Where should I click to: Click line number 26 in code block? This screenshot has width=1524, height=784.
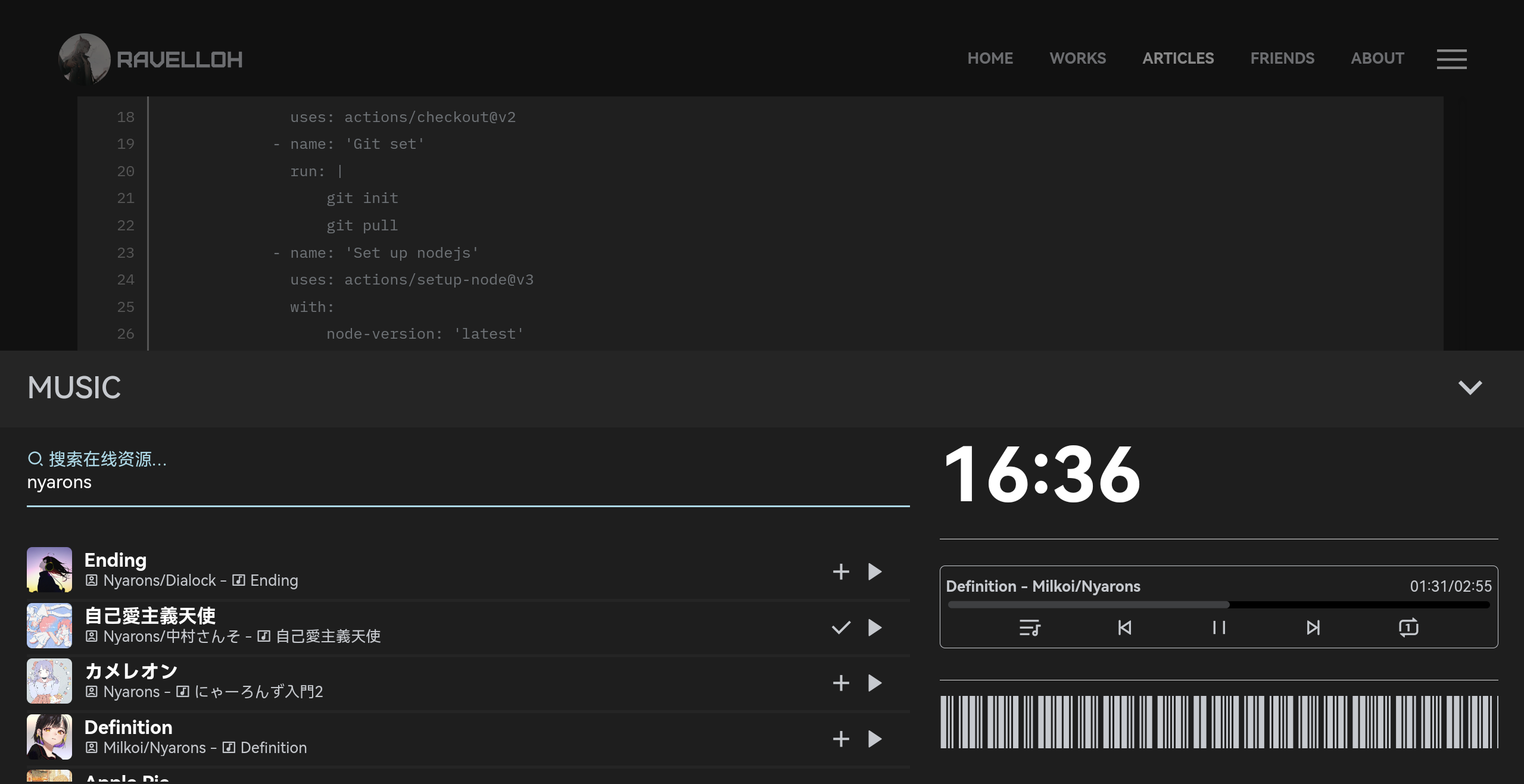click(125, 334)
